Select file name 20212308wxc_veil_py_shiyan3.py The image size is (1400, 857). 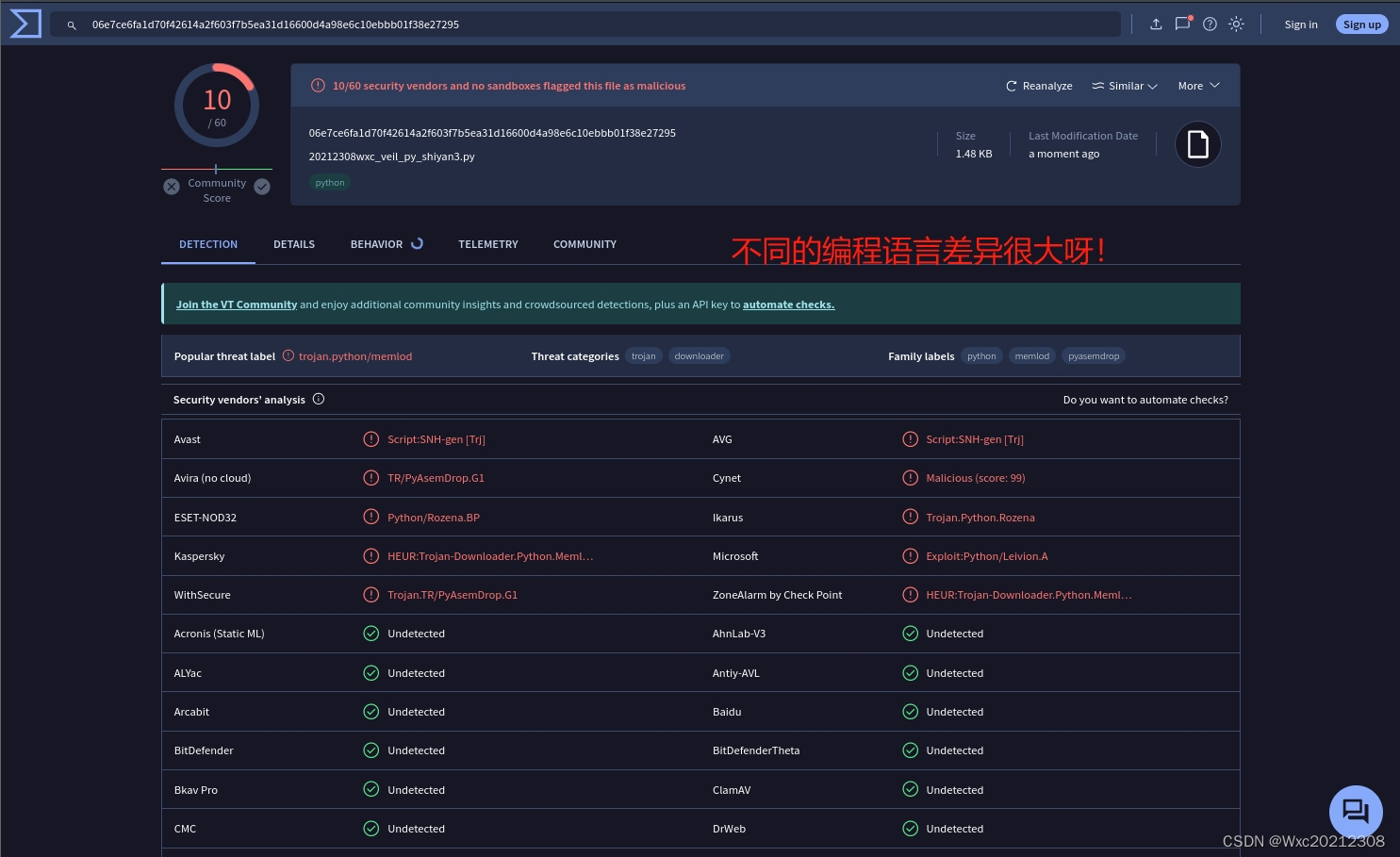coord(391,157)
